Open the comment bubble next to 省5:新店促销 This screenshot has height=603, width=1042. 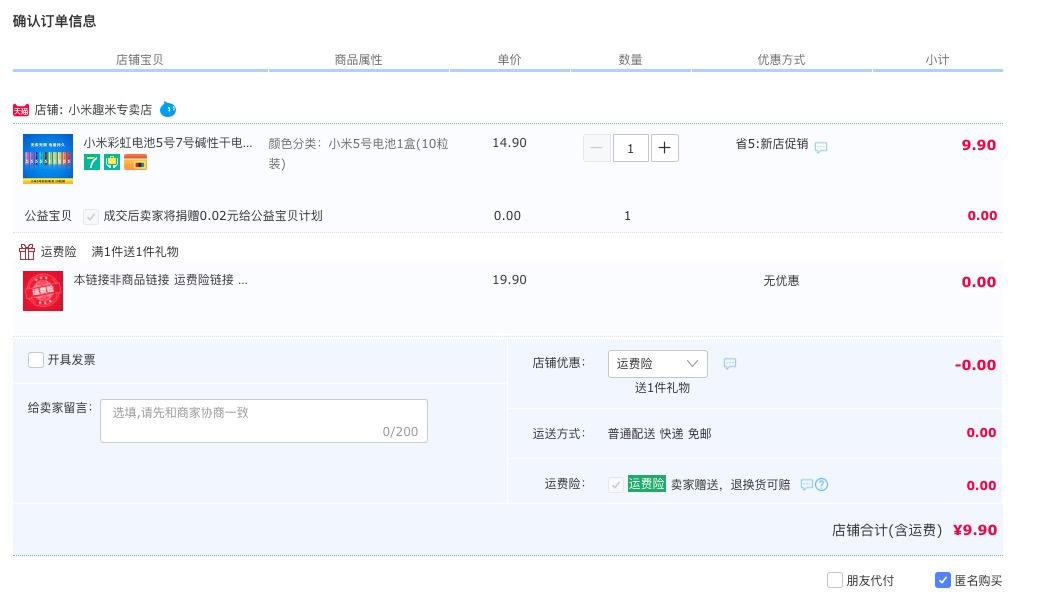click(x=821, y=147)
